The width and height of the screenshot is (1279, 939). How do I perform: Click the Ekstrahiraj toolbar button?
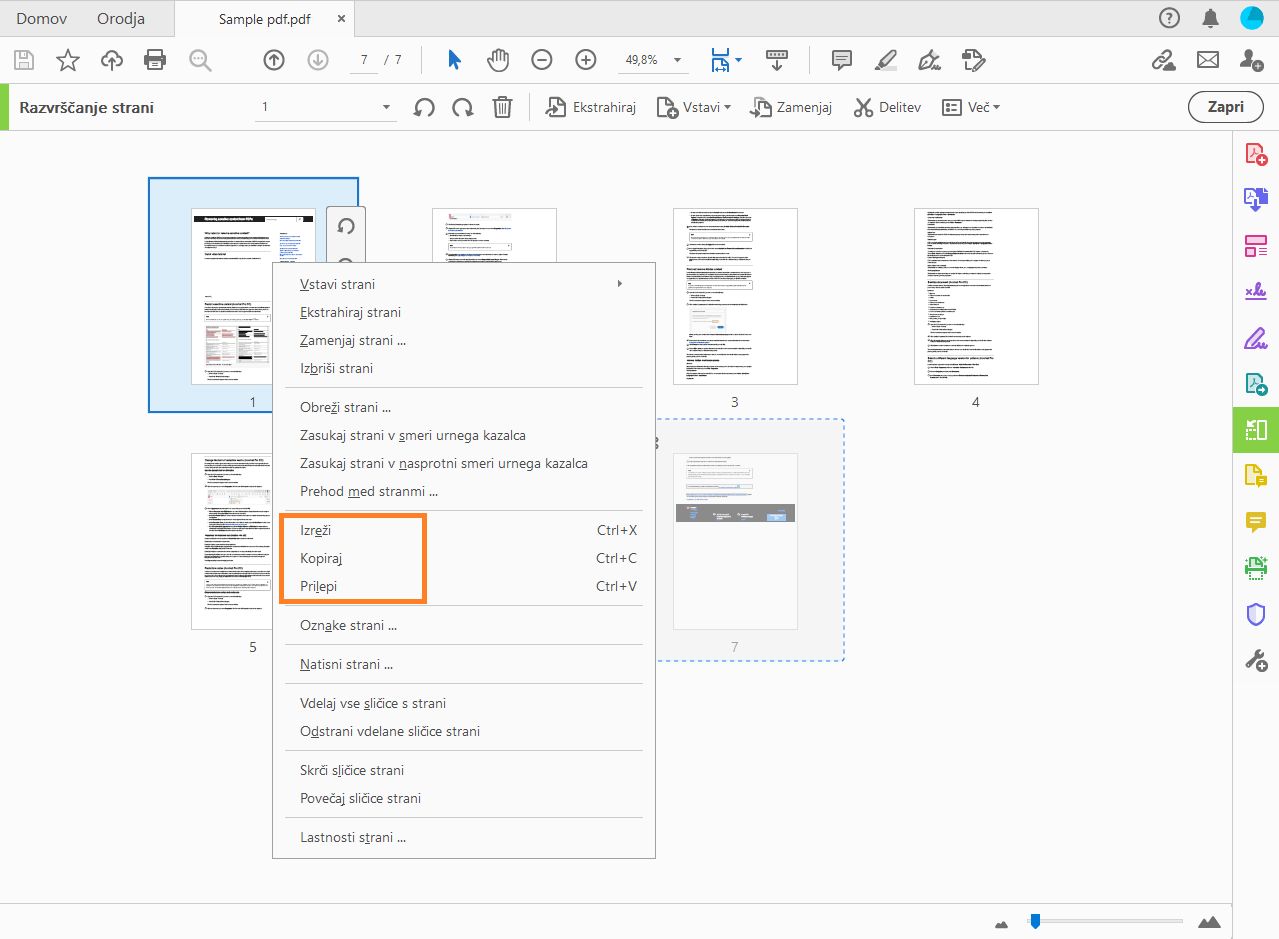[x=591, y=107]
